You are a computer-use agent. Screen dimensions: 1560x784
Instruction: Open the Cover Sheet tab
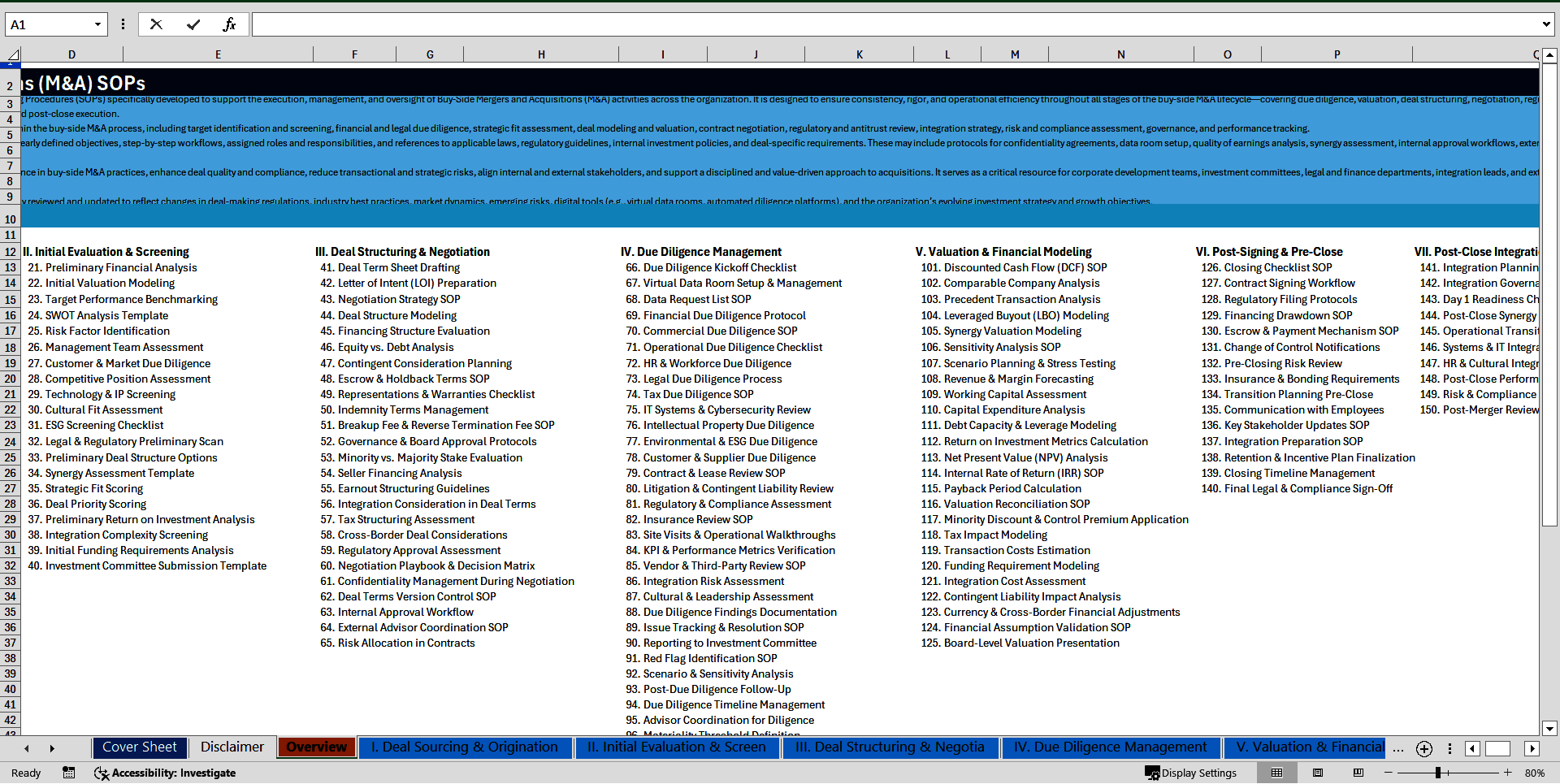point(140,747)
